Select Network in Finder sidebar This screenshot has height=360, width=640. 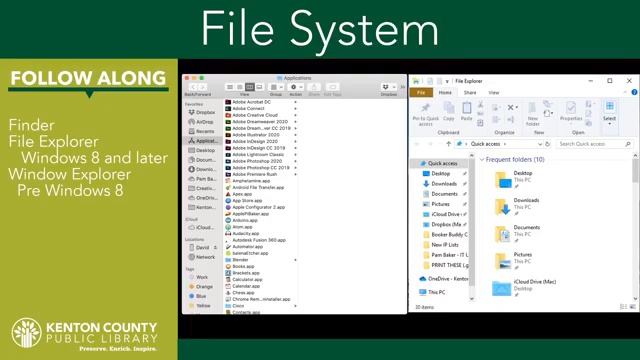click(x=202, y=257)
